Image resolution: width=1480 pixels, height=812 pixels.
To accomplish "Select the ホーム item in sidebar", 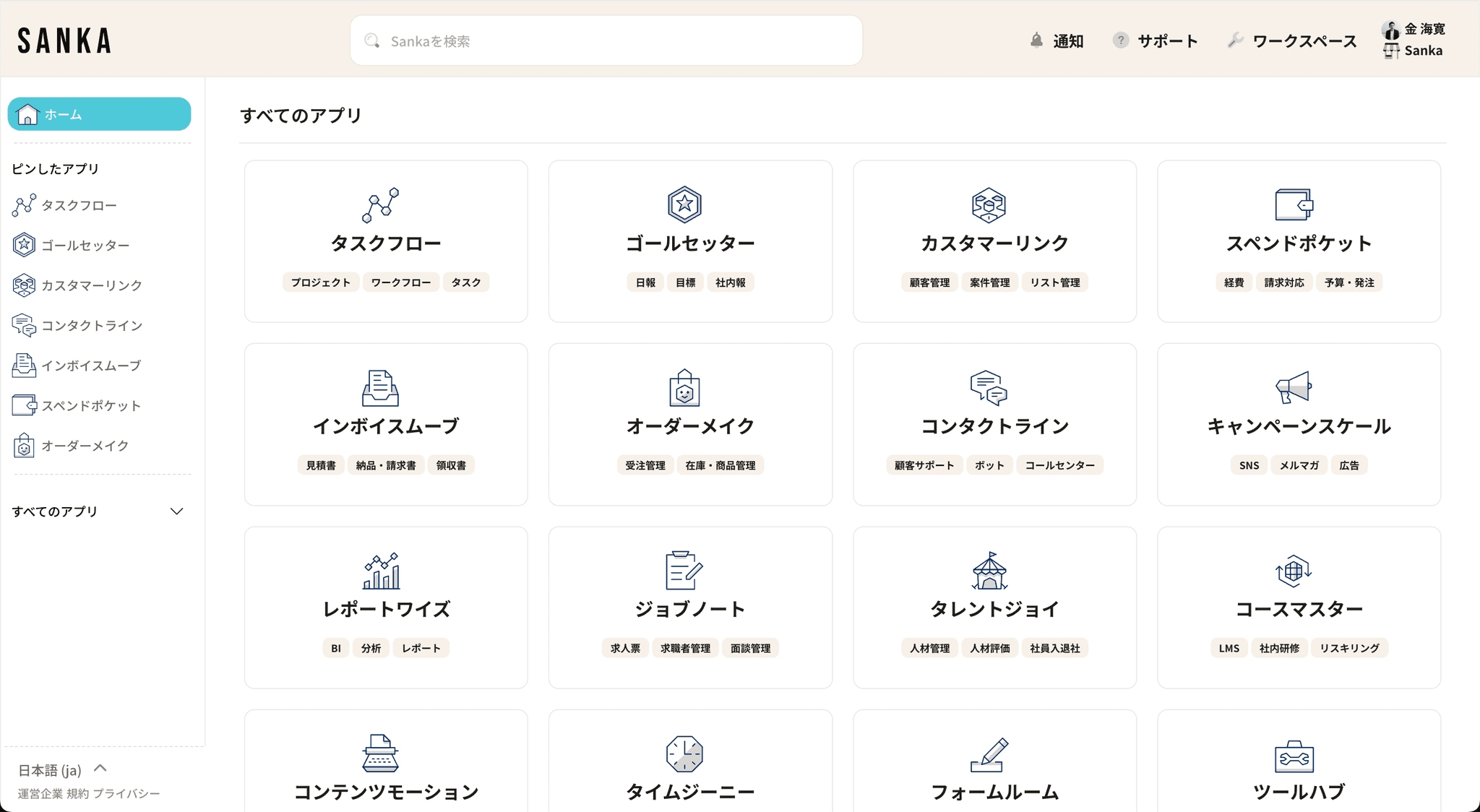I will point(99,114).
